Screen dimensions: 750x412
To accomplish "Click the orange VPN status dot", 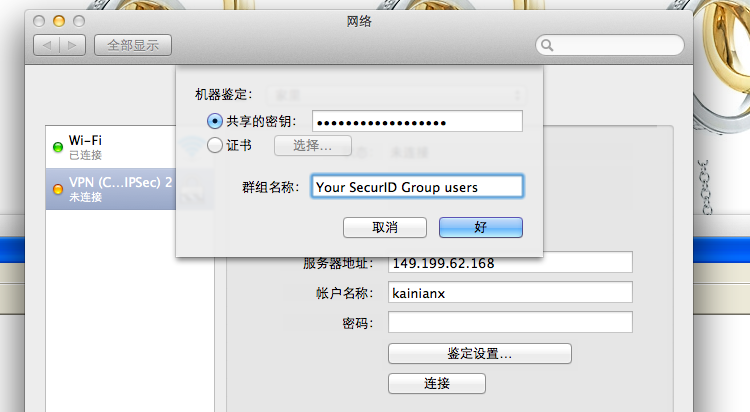I will (58, 189).
